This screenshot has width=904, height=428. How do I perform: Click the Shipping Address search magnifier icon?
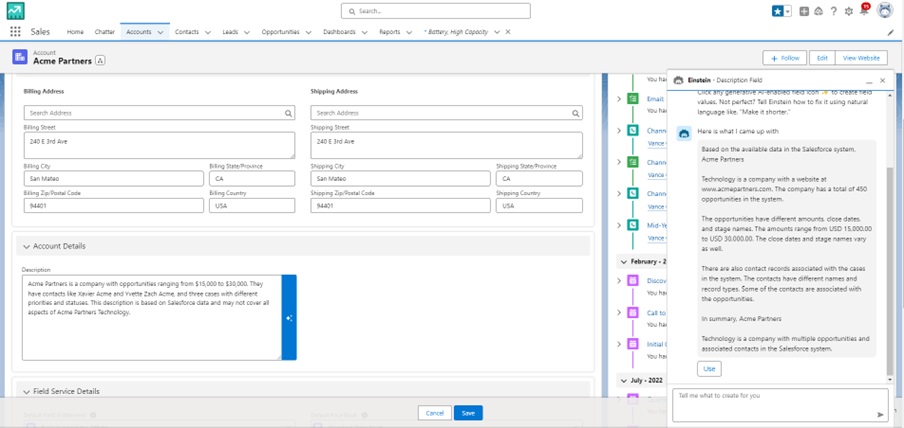pos(575,114)
